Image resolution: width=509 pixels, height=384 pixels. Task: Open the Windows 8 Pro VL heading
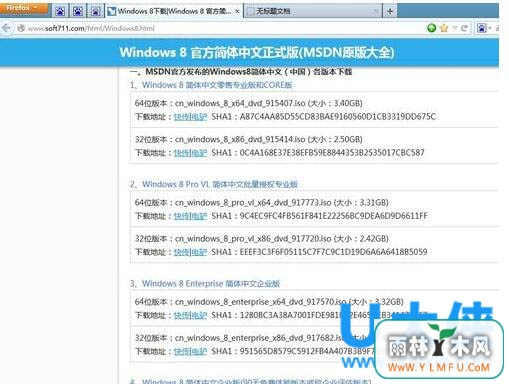click(x=220, y=184)
